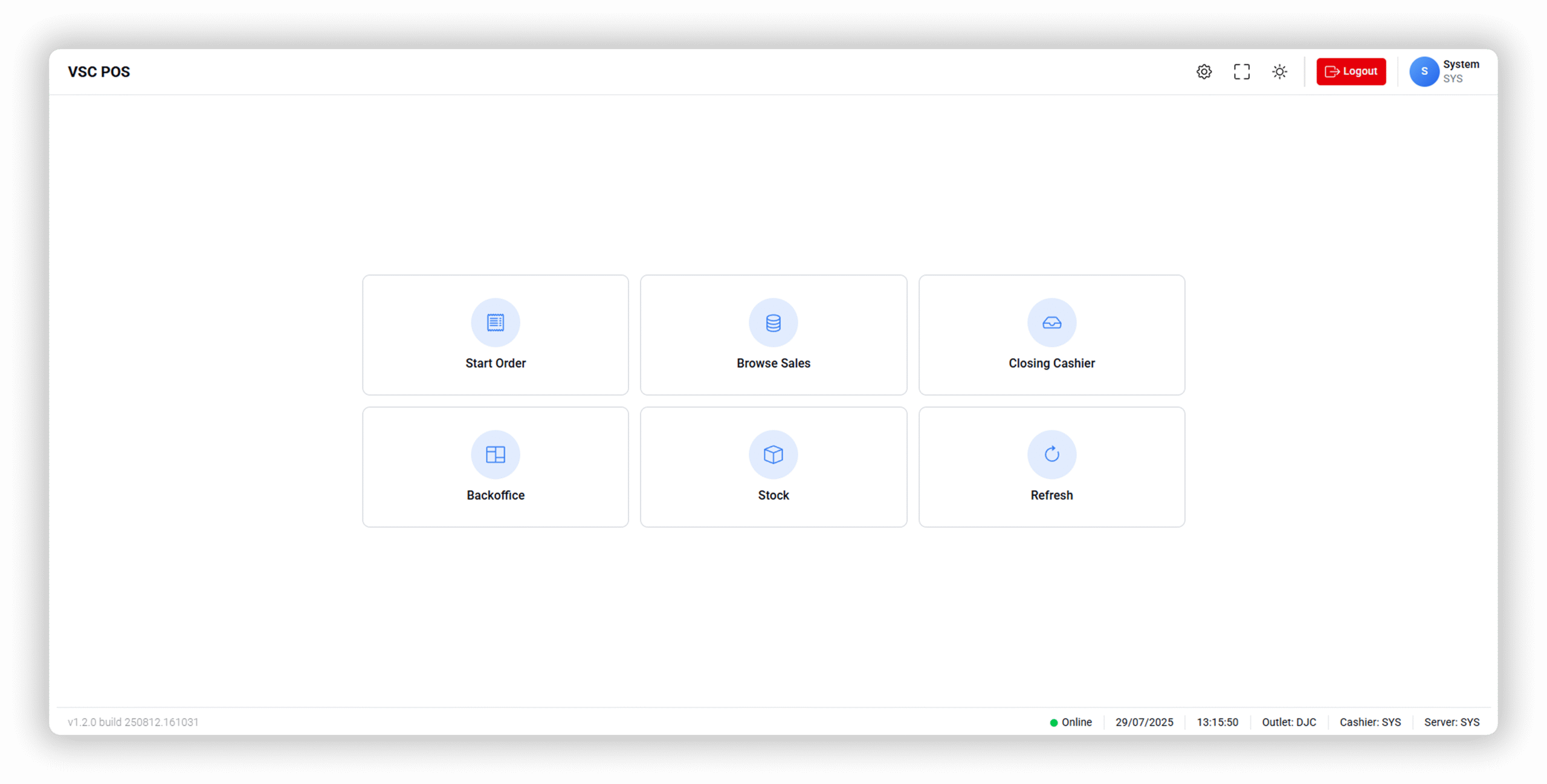The width and height of the screenshot is (1547, 784).
Task: Click the Stock box icon
Action: (773, 454)
